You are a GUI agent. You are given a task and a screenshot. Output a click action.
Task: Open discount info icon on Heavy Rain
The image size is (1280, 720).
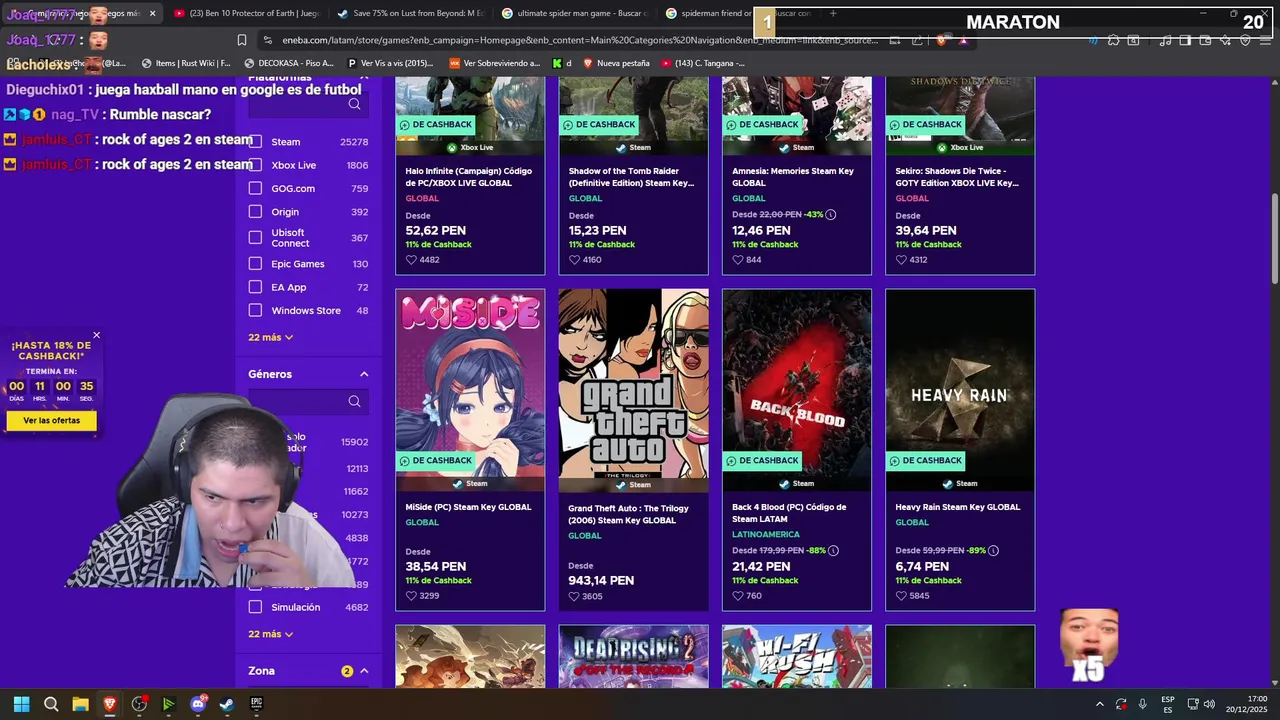coord(994,550)
